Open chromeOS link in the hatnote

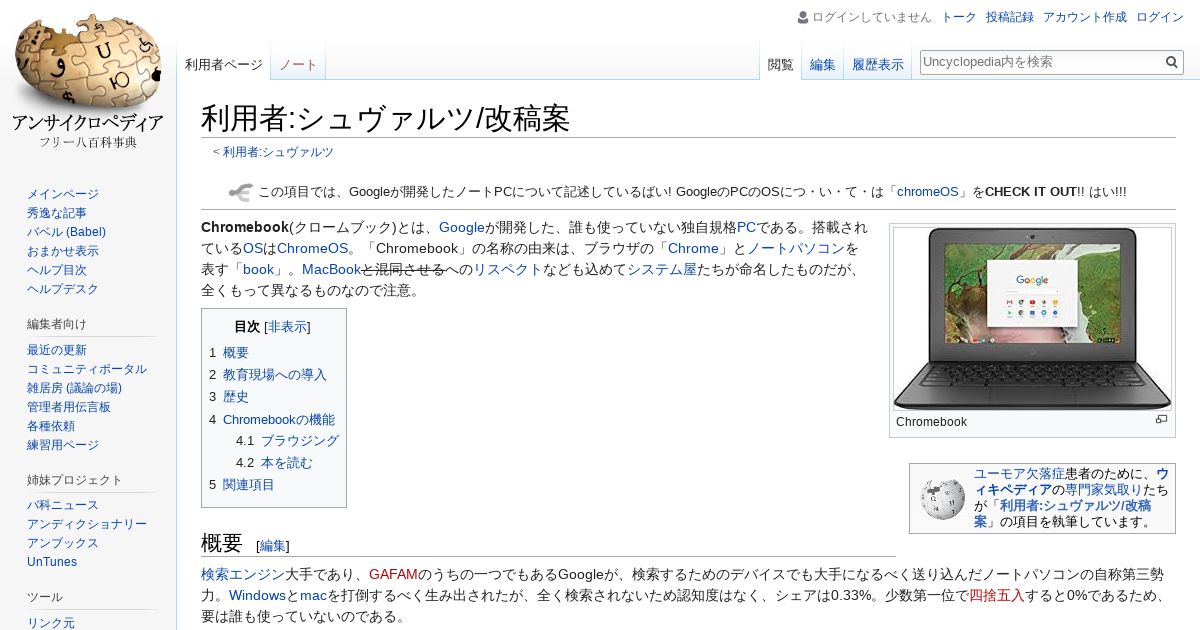click(928, 192)
